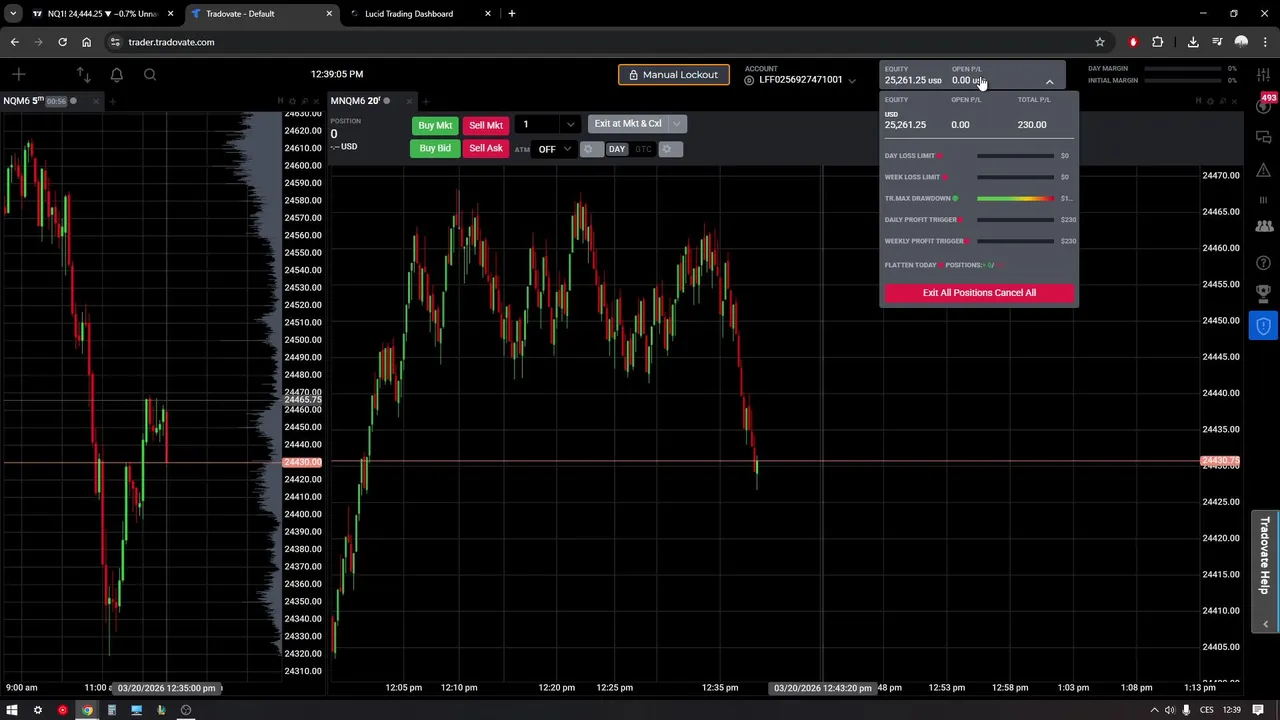The width and height of the screenshot is (1280, 720).
Task: Select GTC time-in-force
Action: tap(643, 149)
